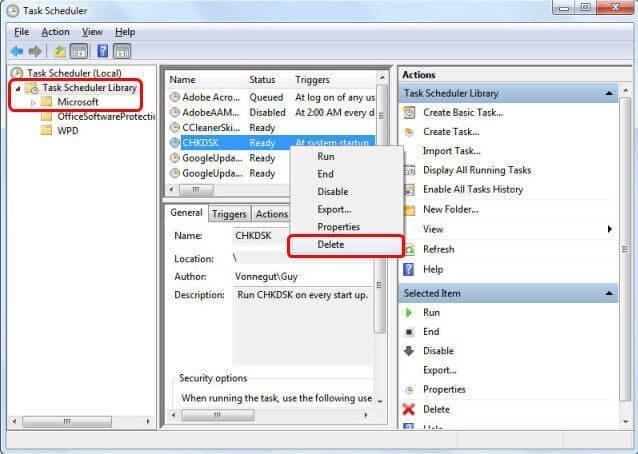Click Create Basic Task... in Actions pane
638x454 pixels.
coord(463,113)
